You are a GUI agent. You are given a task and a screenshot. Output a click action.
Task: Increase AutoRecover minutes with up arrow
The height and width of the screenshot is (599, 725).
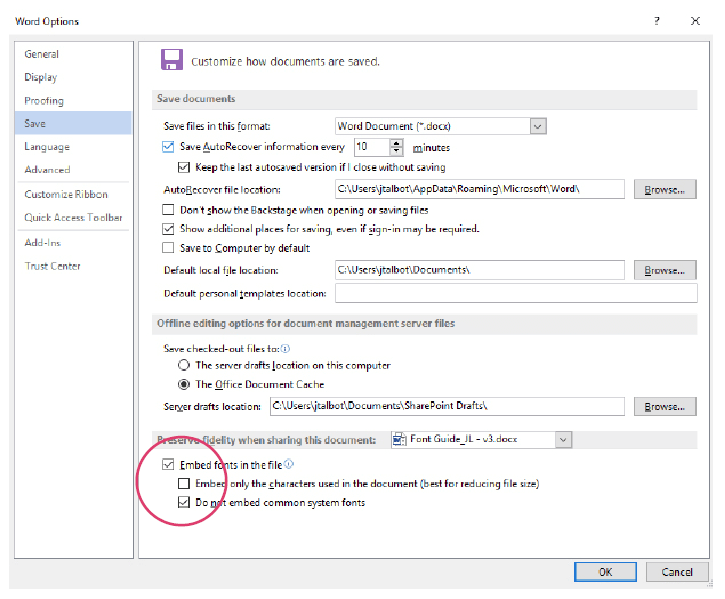click(396, 143)
